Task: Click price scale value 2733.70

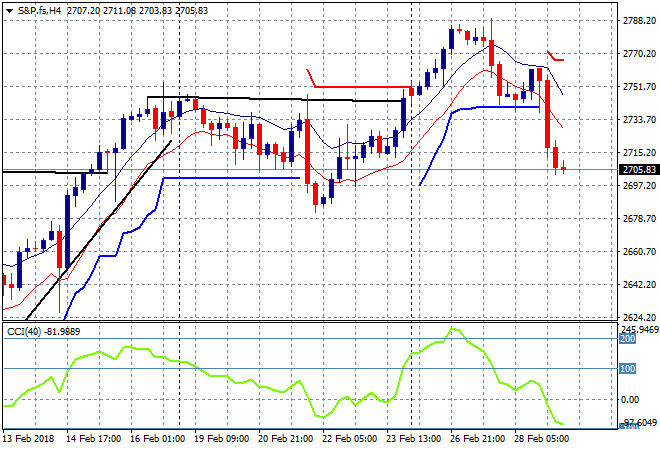Action: coord(639,120)
